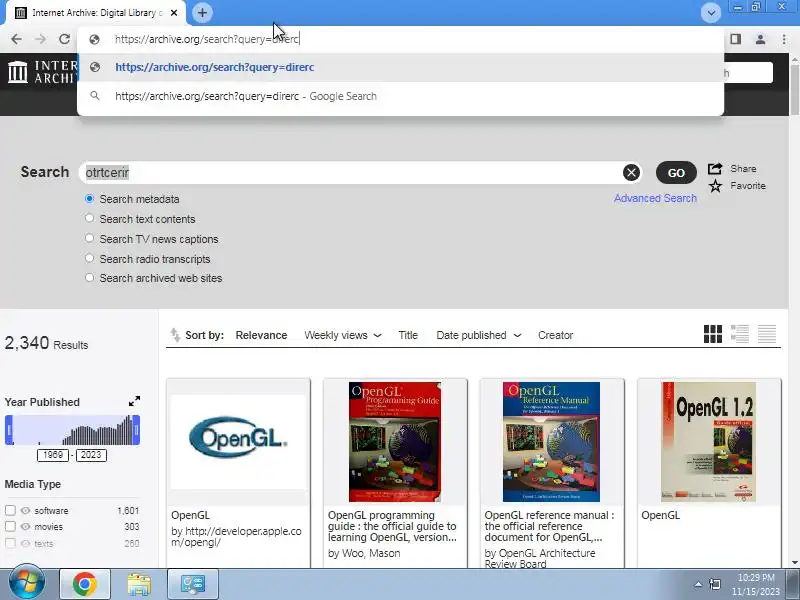Click the Action Center flag tray icon
The width and height of the screenshot is (800, 600).
coord(715,584)
